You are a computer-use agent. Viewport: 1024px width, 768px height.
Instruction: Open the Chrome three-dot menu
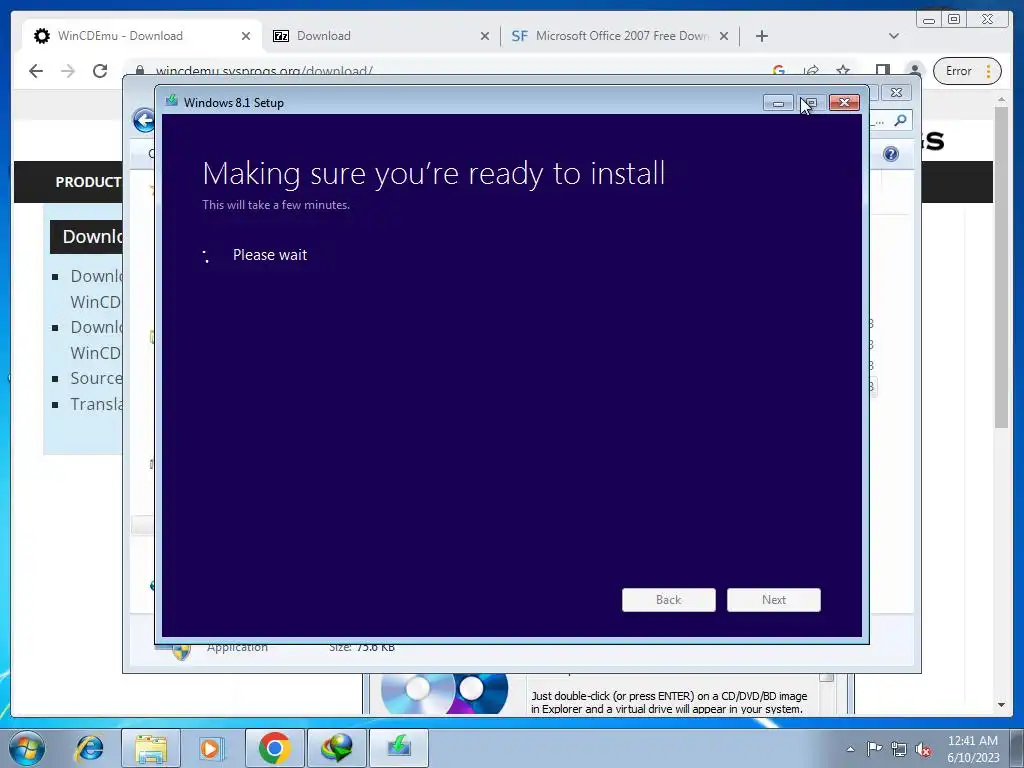(989, 71)
